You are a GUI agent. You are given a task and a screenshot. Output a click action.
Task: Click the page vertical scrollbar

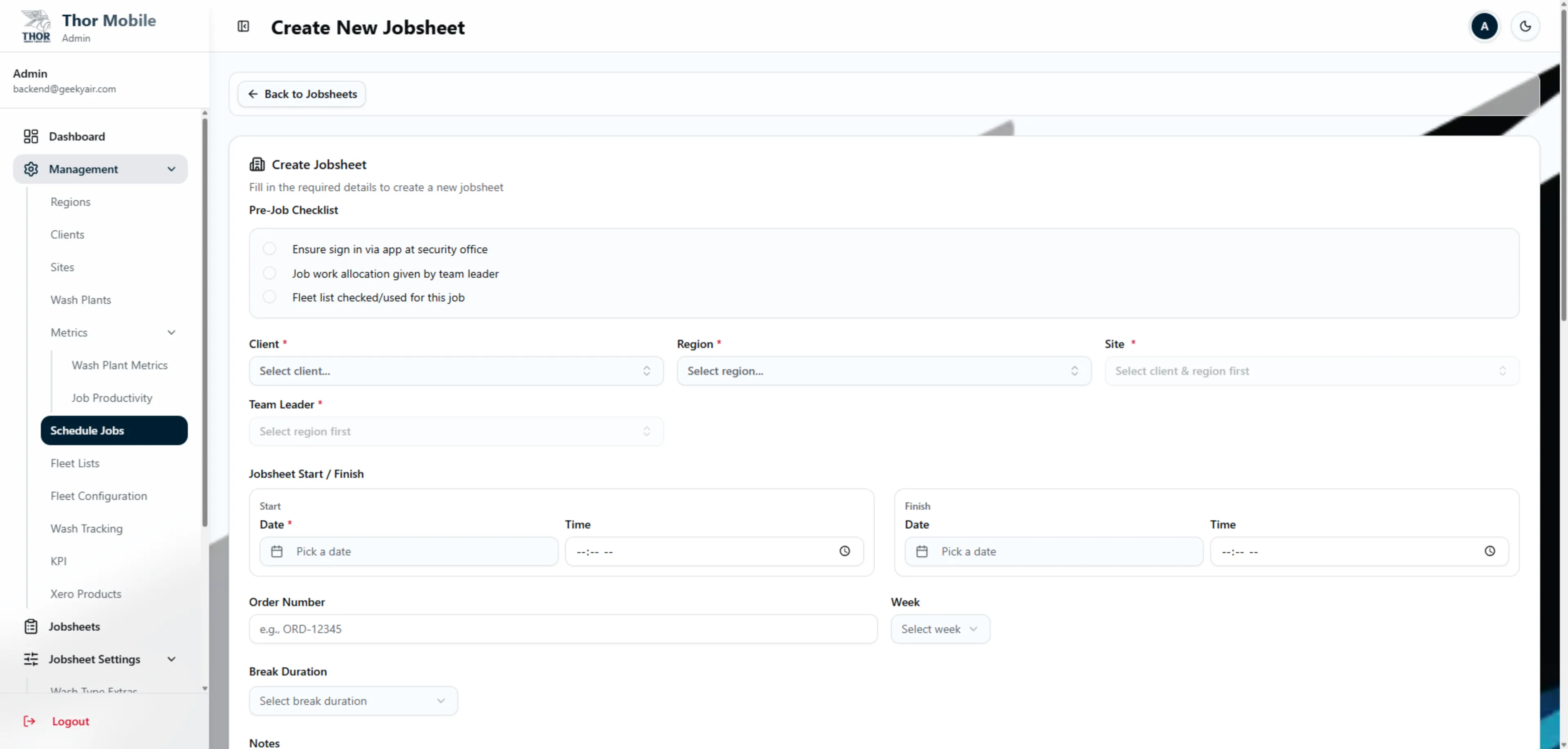tap(1563, 165)
